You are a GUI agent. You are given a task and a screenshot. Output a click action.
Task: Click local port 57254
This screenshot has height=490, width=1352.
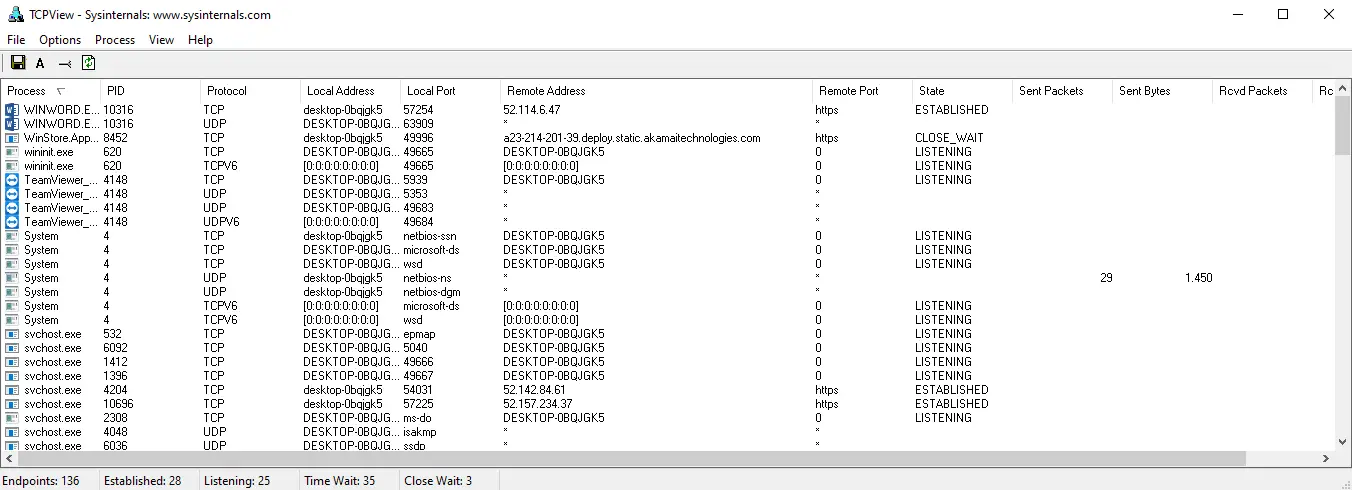click(x=418, y=110)
